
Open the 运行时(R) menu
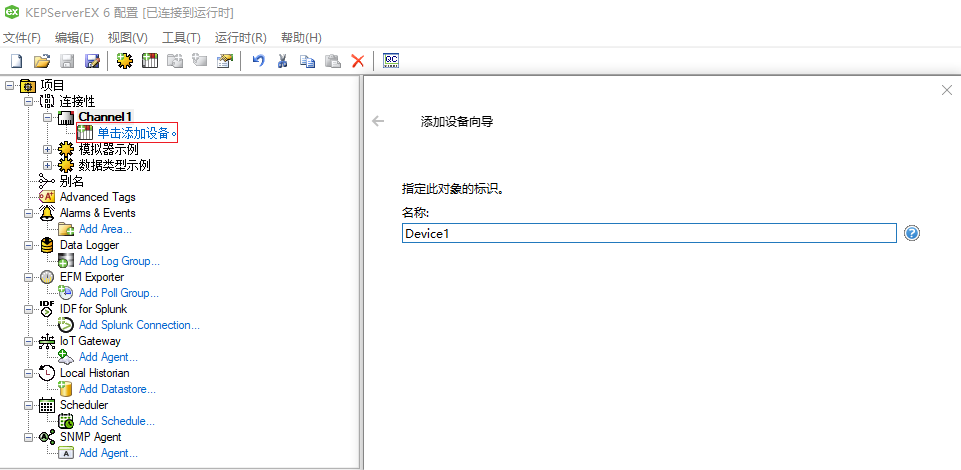point(240,37)
